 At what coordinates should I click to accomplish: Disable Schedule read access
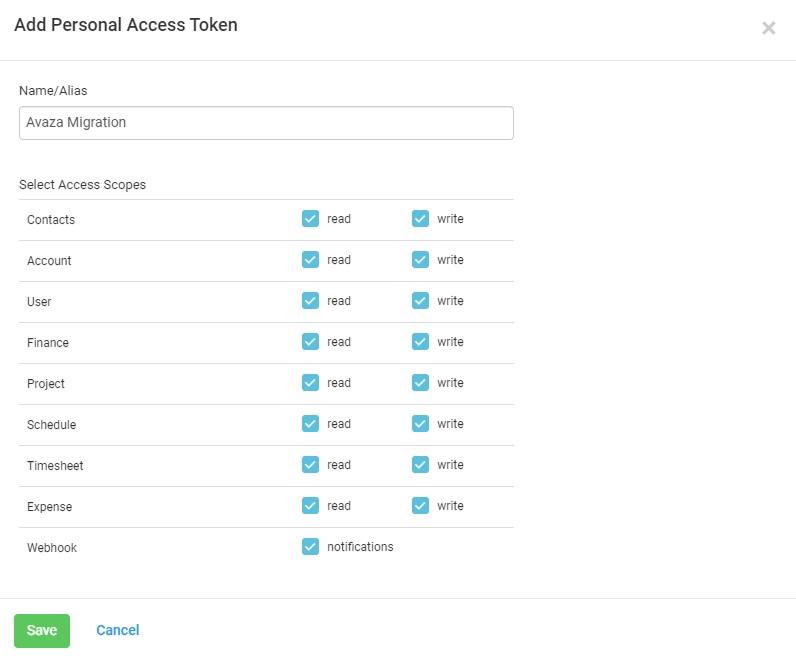310,424
